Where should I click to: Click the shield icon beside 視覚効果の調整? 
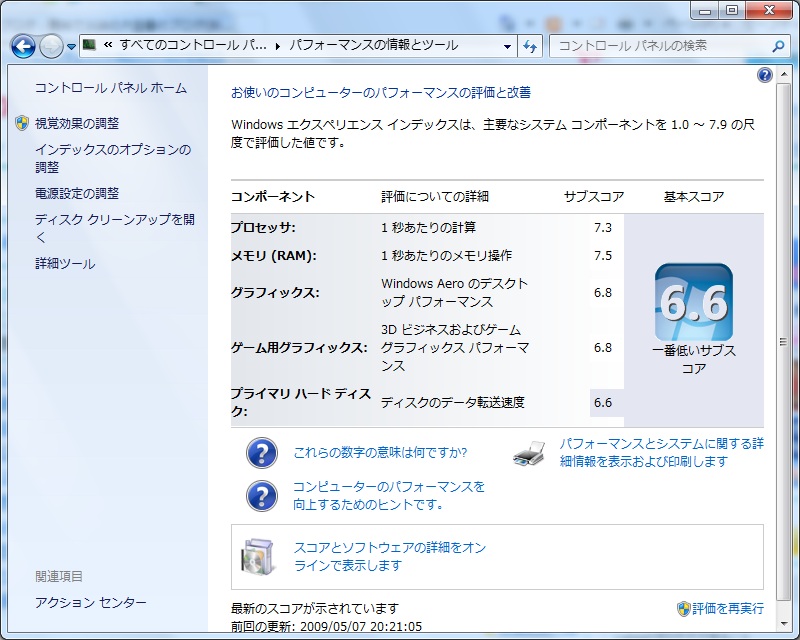22,123
